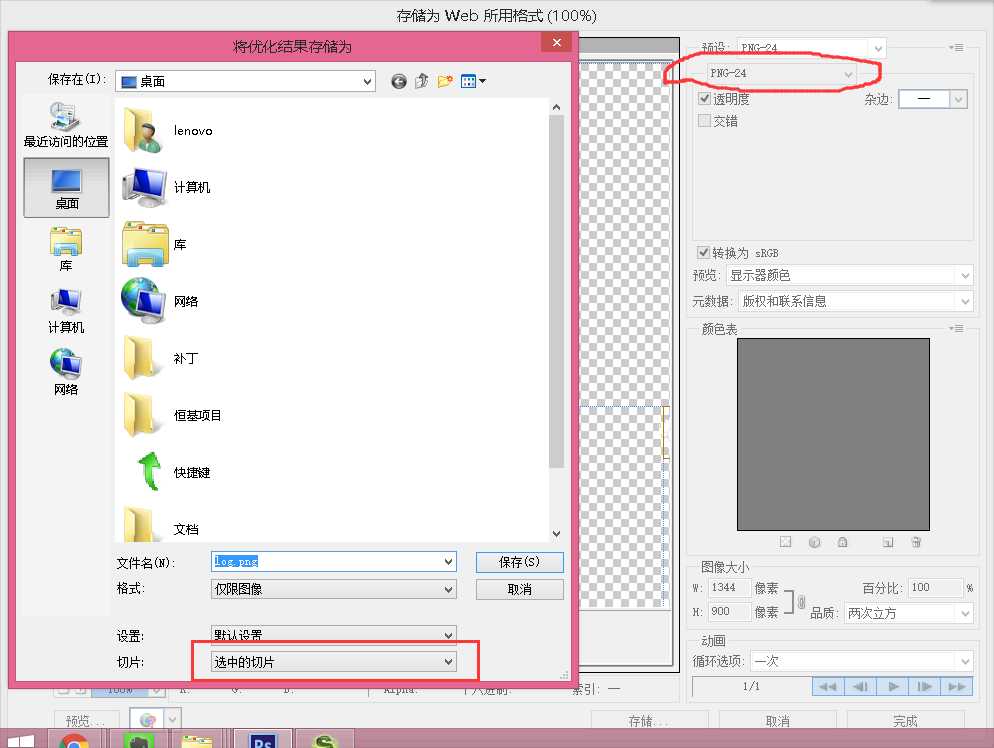The image size is (994, 748).
Task: Open File Explorer from the taskbar
Action: click(197, 739)
